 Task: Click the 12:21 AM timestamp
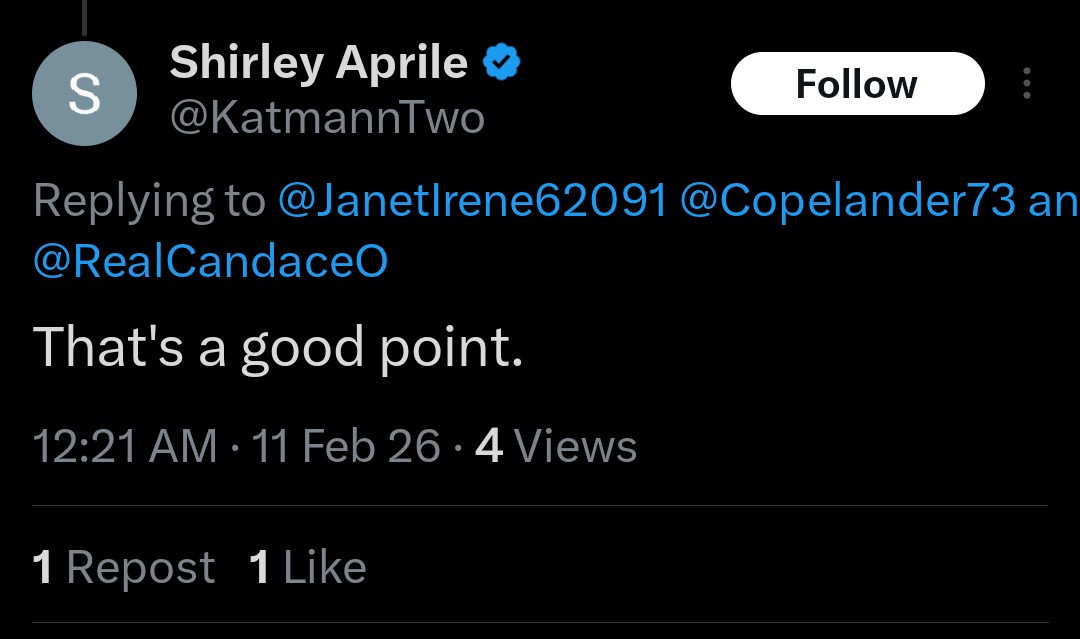(x=125, y=445)
